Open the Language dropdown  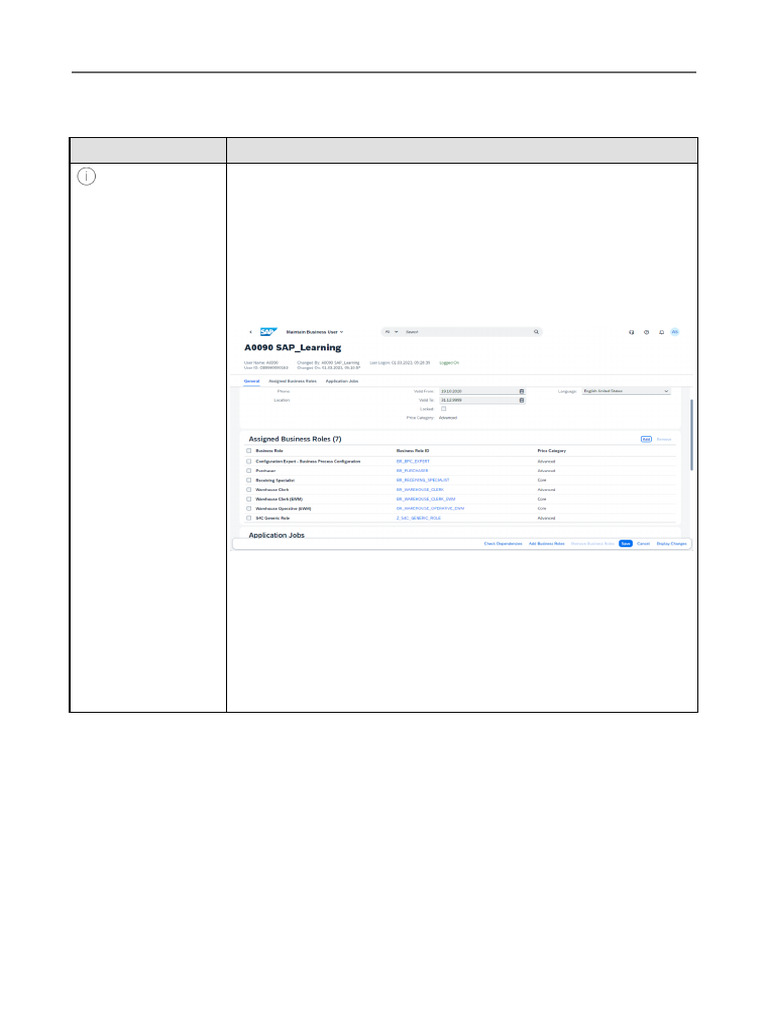click(626, 391)
